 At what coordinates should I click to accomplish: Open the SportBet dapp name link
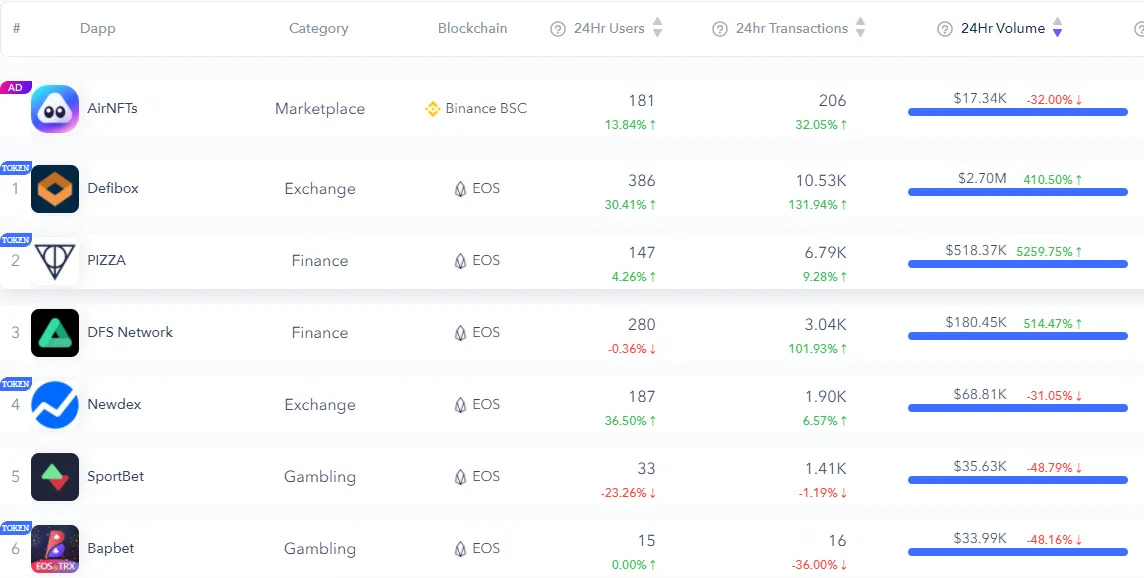click(x=115, y=476)
